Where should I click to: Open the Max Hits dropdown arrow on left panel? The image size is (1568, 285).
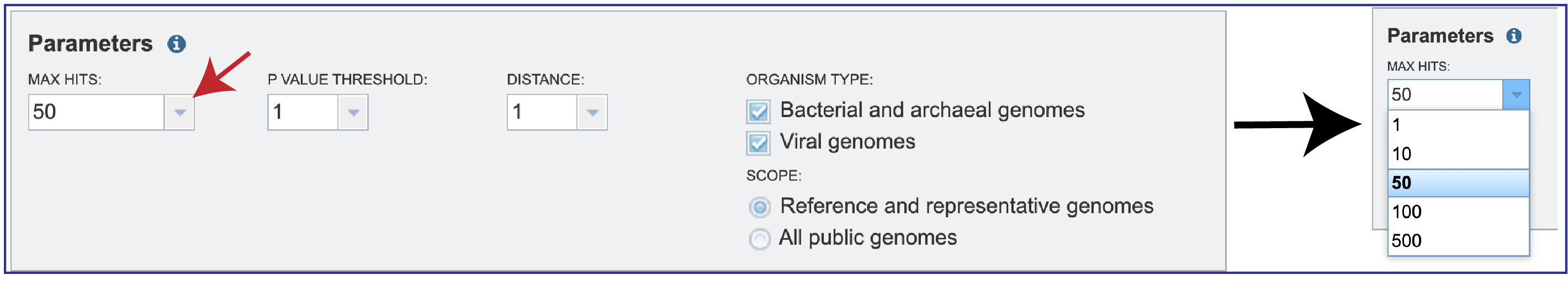[179, 112]
